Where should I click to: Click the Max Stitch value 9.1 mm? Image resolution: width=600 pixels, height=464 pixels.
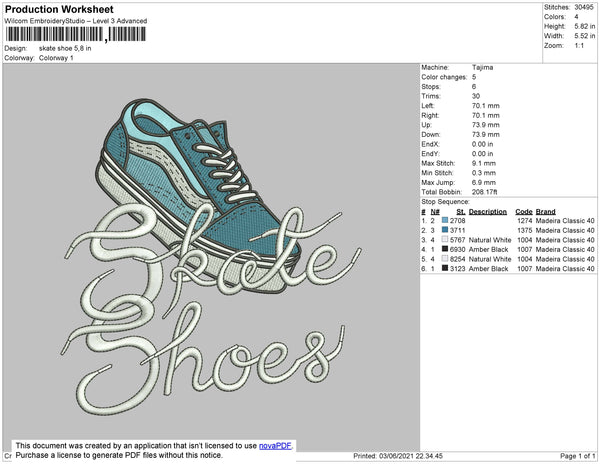coord(484,163)
